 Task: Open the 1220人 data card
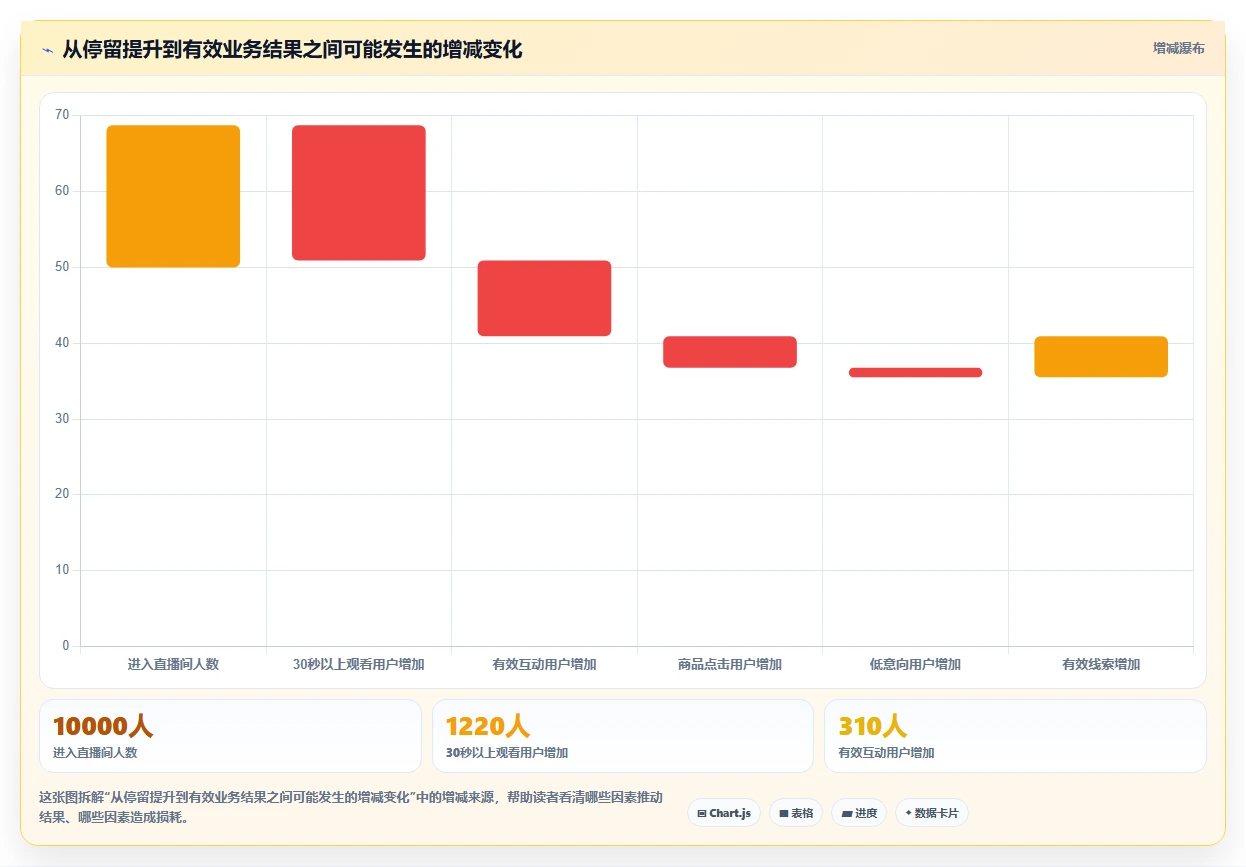pos(623,736)
